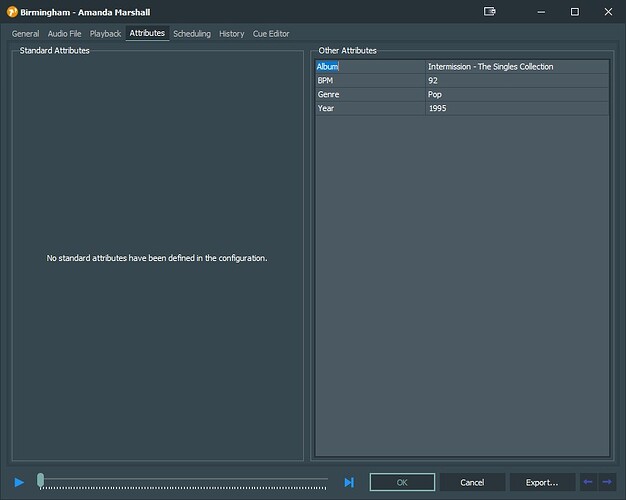Click the app logo icon in the title bar
The image size is (626, 500).
click(12, 12)
